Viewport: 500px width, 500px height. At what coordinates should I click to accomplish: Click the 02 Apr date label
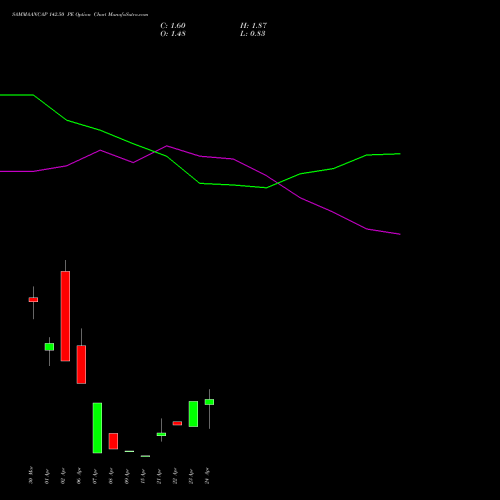63,476
